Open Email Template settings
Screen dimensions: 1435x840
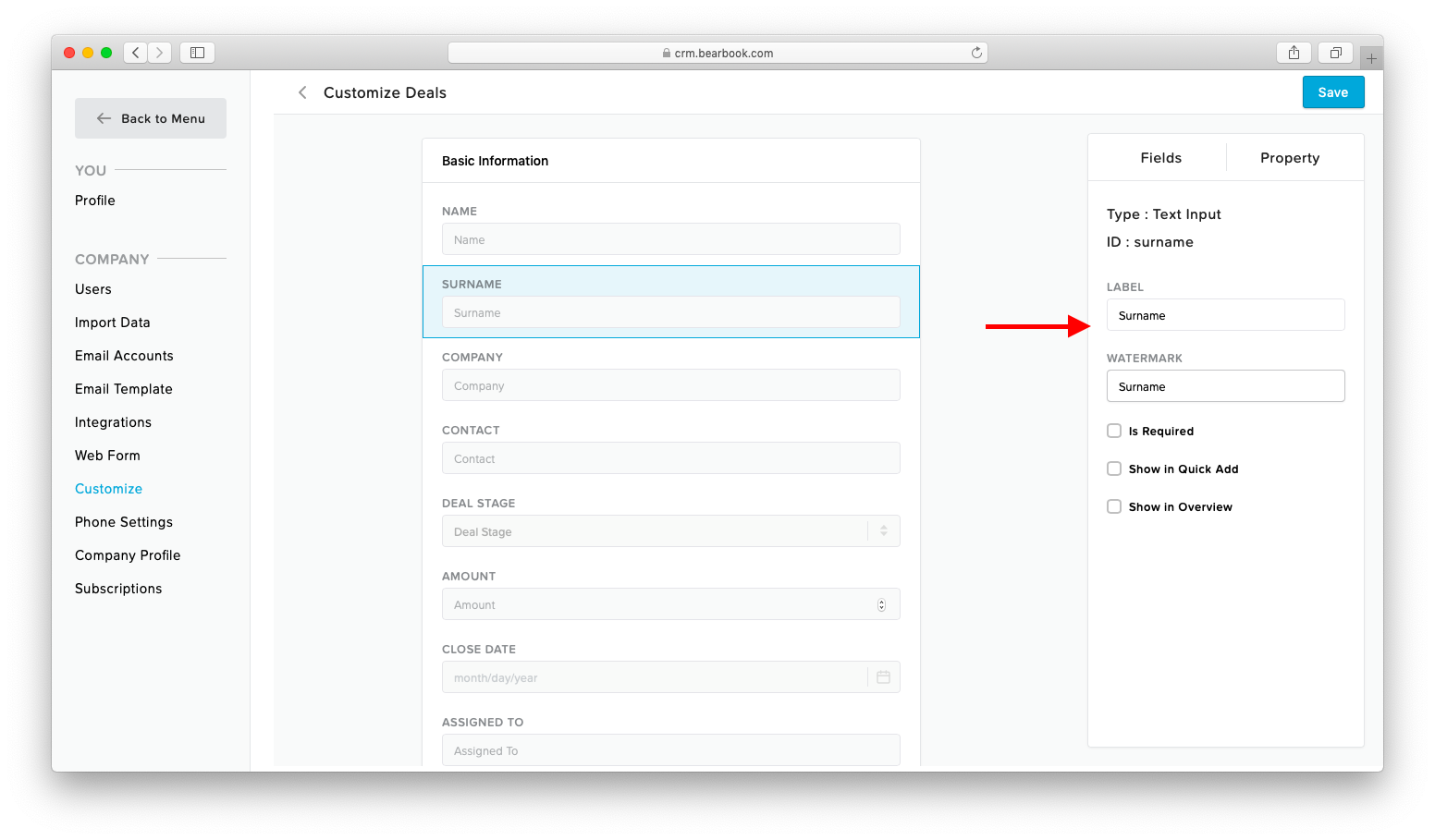(124, 389)
